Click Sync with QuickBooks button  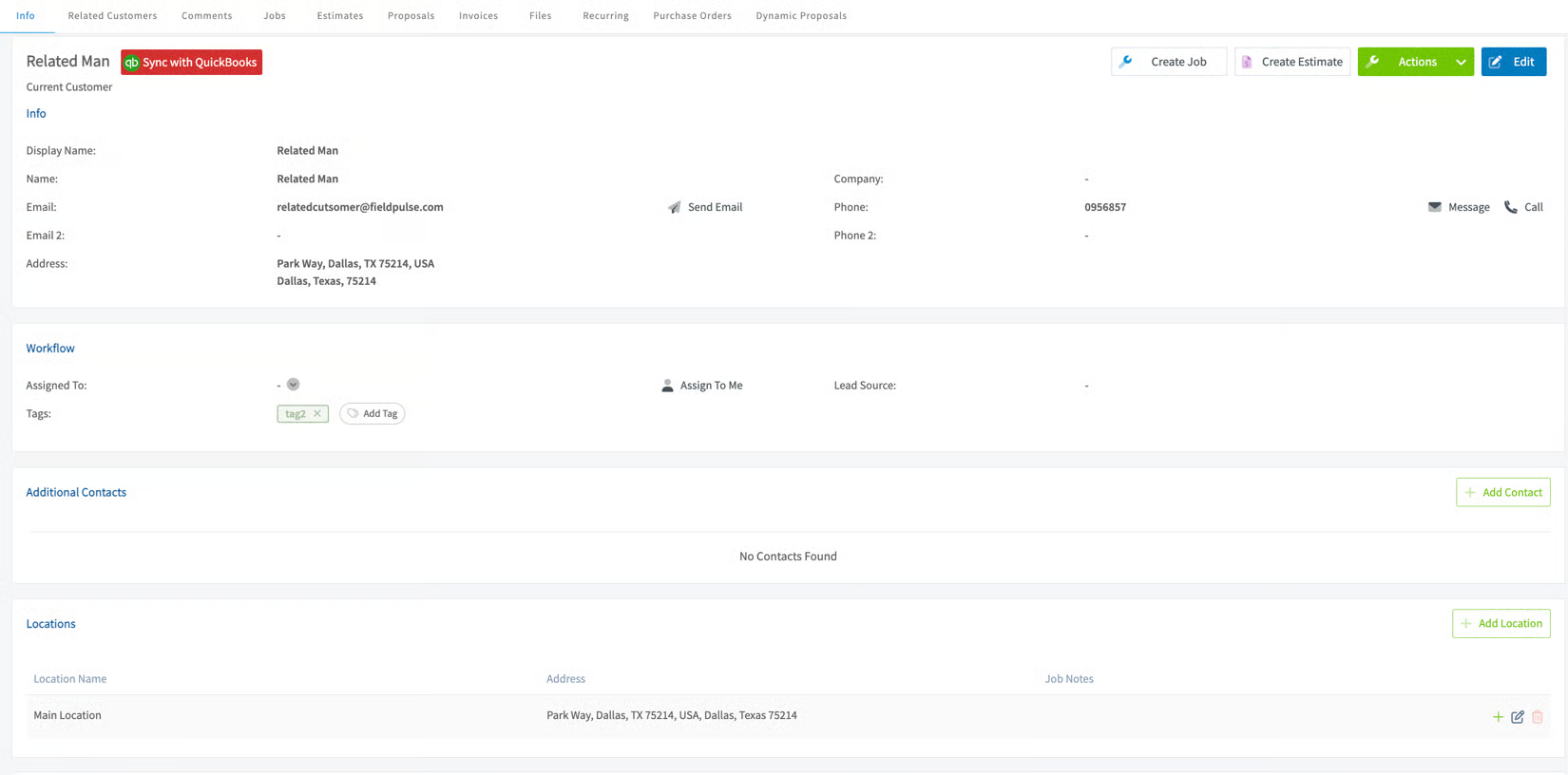coord(191,62)
